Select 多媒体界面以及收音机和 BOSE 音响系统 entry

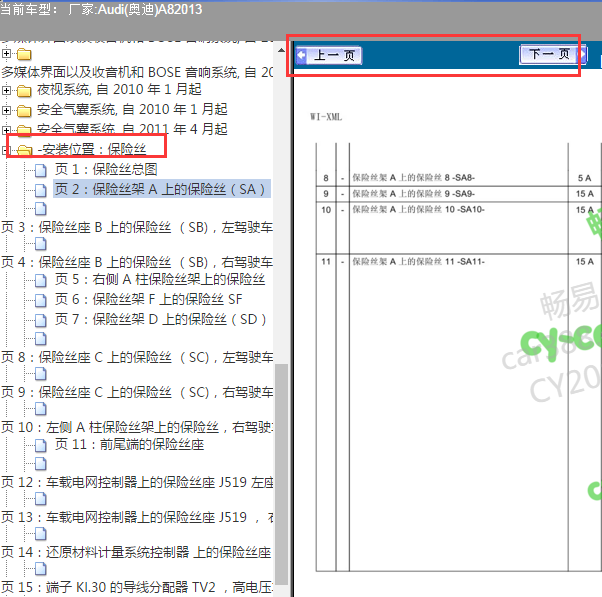point(137,72)
